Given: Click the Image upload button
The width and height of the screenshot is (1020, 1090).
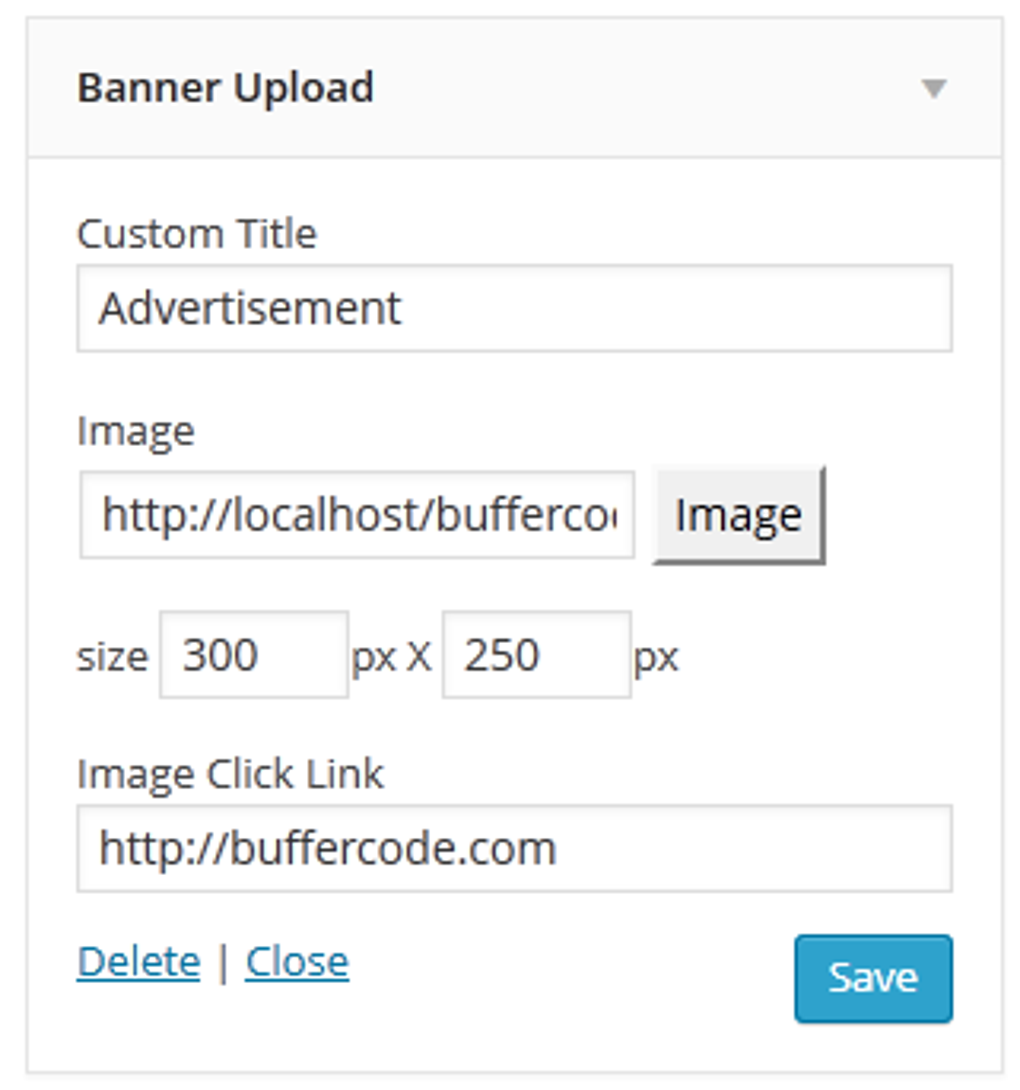Looking at the screenshot, I should click(736, 515).
